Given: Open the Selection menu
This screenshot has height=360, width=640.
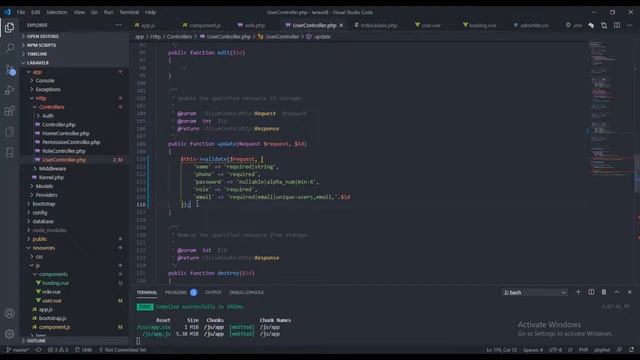Looking at the screenshot, I should point(56,12).
